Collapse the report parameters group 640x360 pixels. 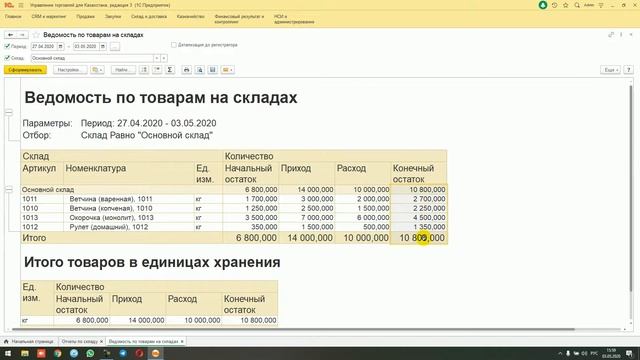(x=9, y=113)
